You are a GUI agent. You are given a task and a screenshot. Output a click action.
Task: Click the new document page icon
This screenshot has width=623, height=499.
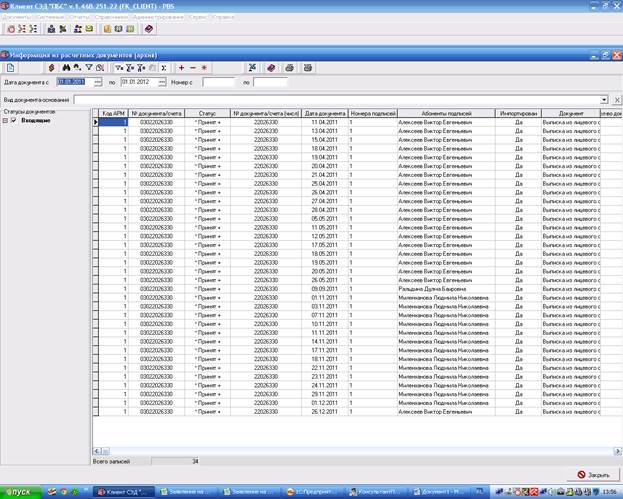10,68
